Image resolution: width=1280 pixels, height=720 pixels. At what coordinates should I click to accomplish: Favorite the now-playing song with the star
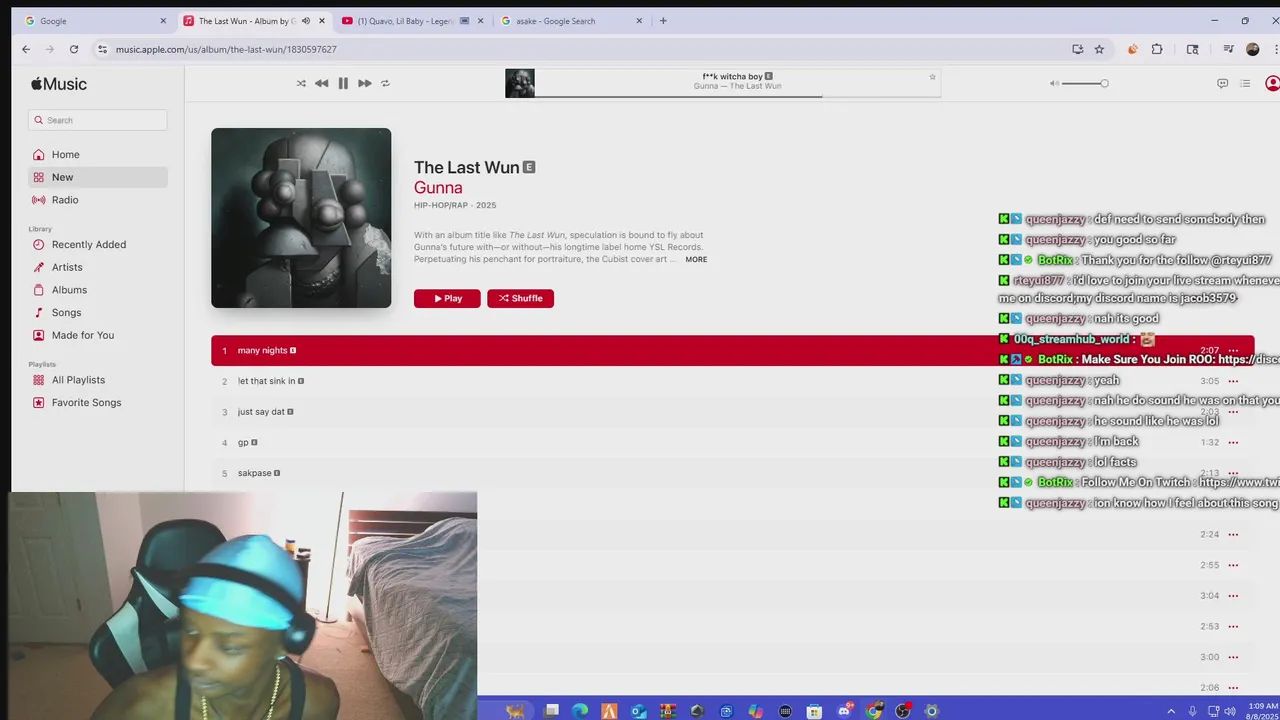pyautogui.click(x=932, y=77)
